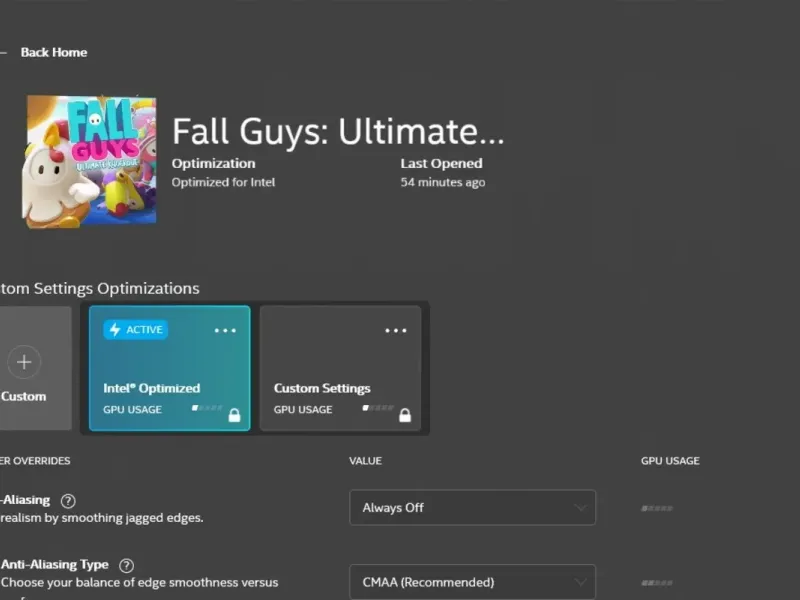Click GPU usage meter on Intel Optimized card
The width and height of the screenshot is (800, 600).
[207, 408]
